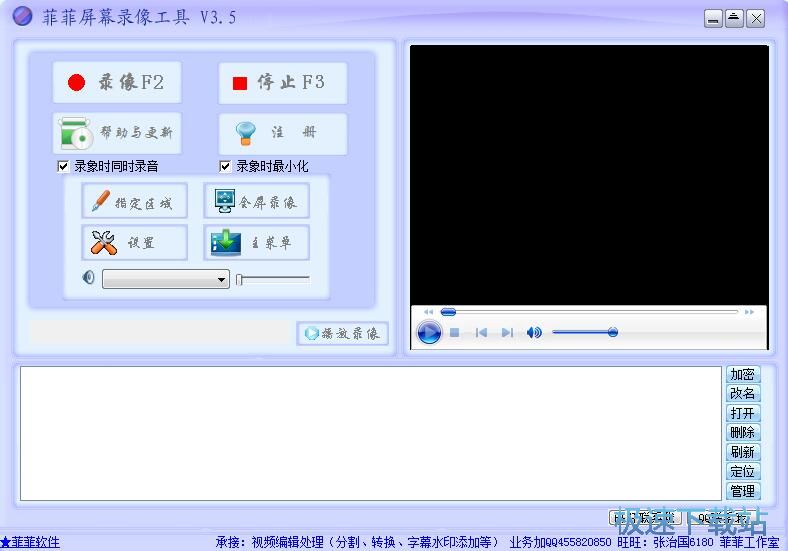Click the 注册 register lightbulb button
Screen dimensions: 788x551
click(x=282, y=133)
